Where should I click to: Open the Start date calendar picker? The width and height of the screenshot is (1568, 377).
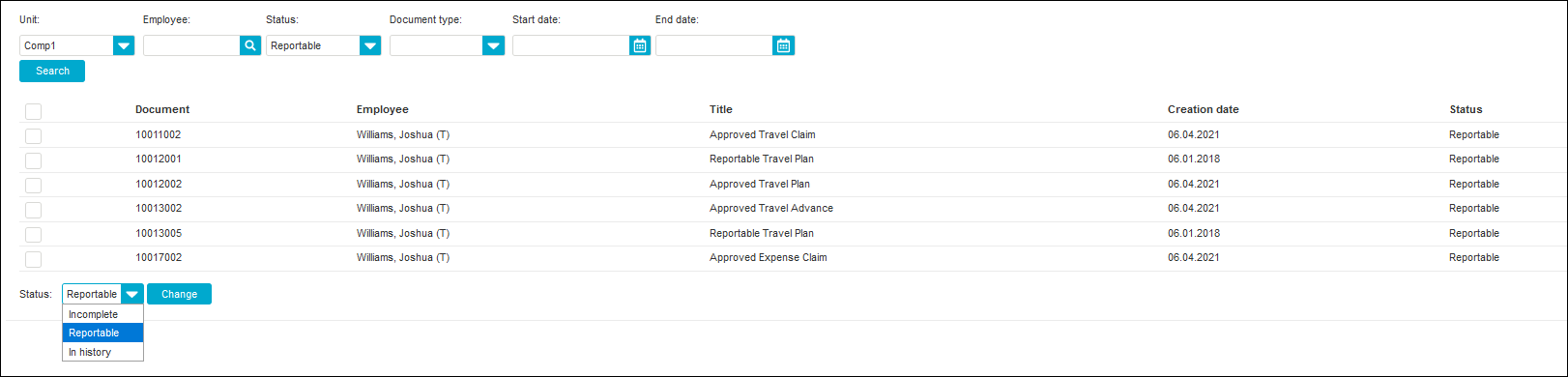[x=640, y=45]
